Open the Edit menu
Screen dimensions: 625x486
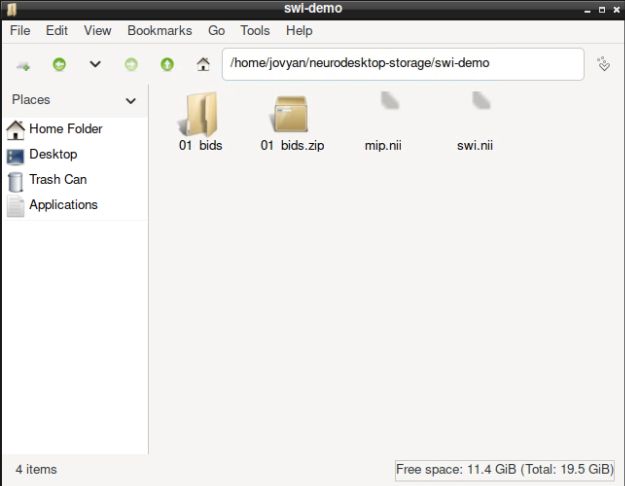(x=57, y=31)
